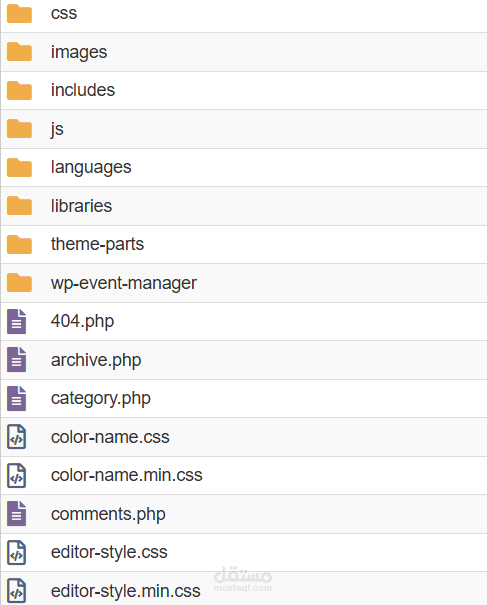Image resolution: width=487 pixels, height=605 pixels.
Task: Click the includes folder icon
Action: 19,90
